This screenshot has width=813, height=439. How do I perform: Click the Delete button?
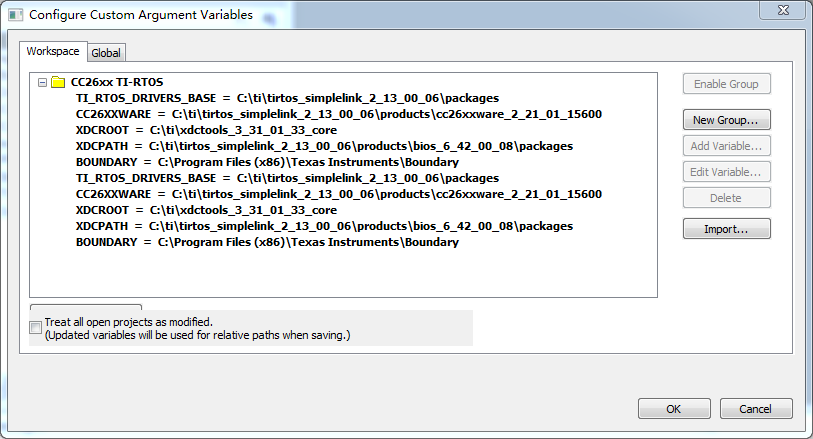pos(726,198)
